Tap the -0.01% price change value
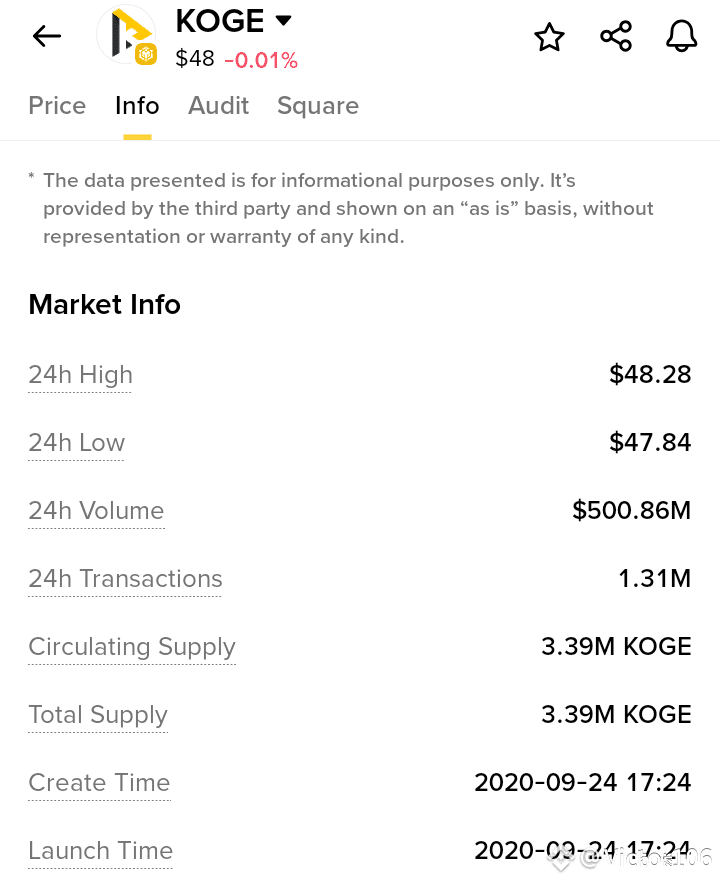 pos(261,60)
